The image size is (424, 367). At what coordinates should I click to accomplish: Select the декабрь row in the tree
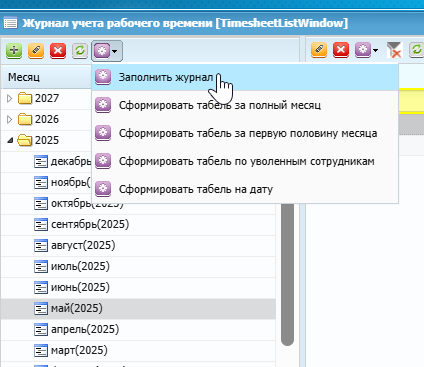click(x=47, y=162)
